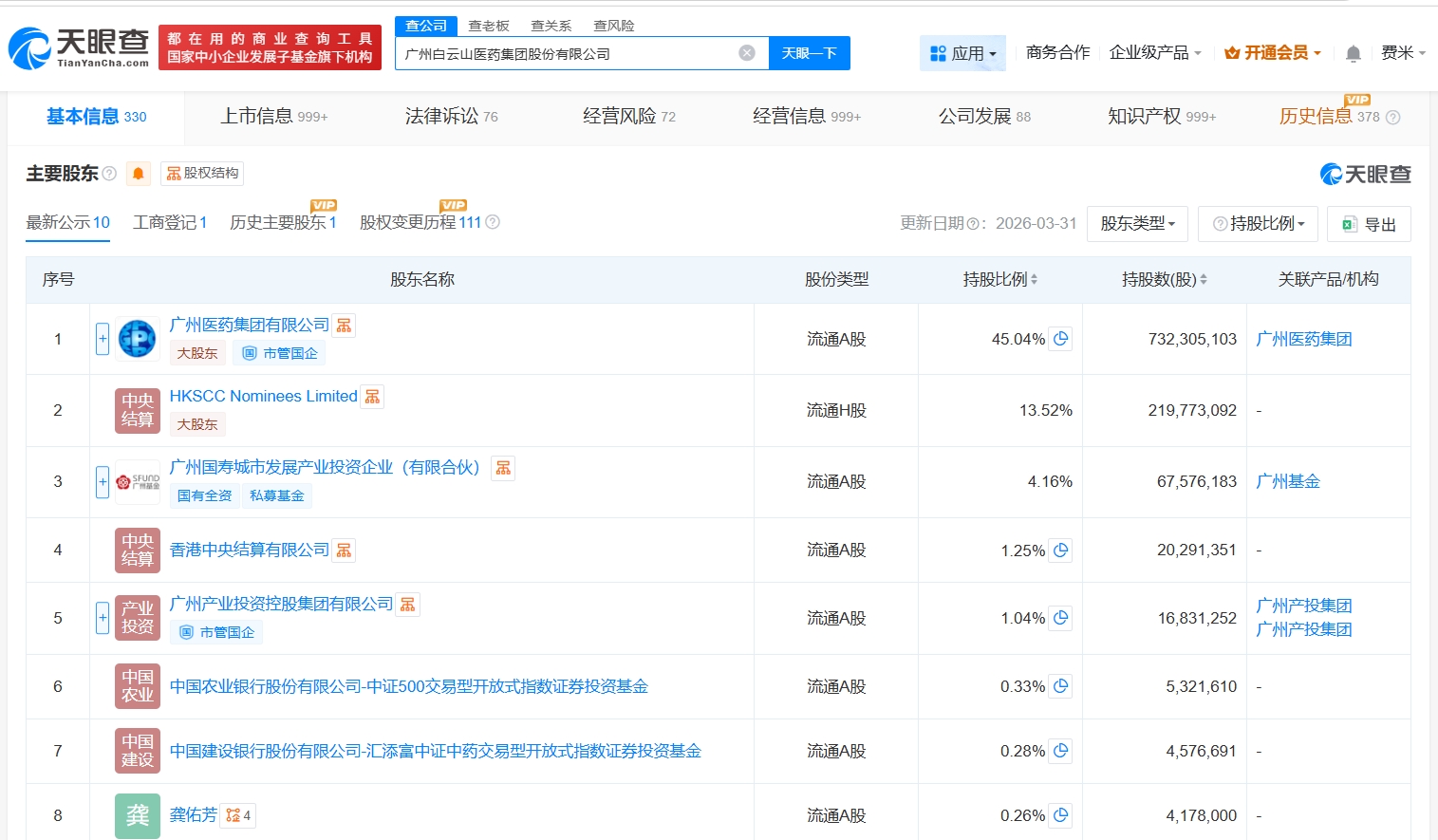1438x840 pixels.
Task: Toggle the orange shareholder alert bell
Action: pyautogui.click(x=139, y=173)
